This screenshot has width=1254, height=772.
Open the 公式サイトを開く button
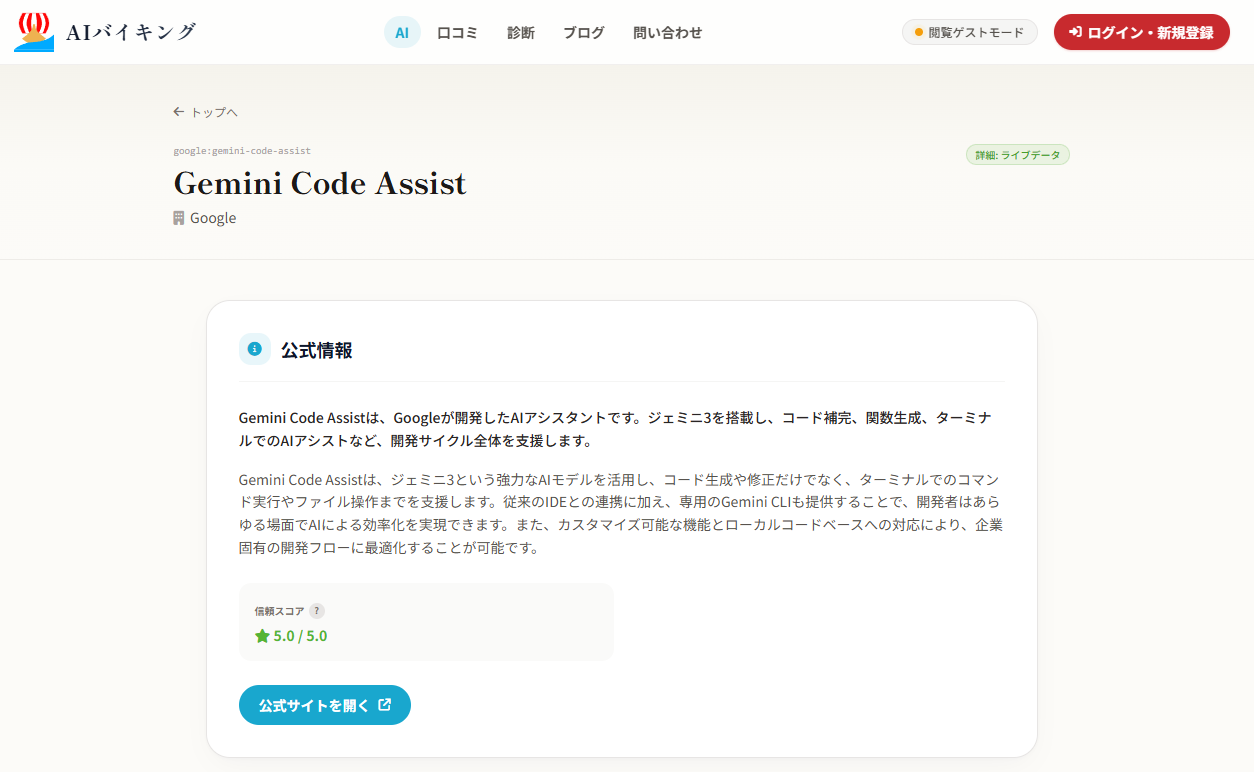pyautogui.click(x=325, y=705)
